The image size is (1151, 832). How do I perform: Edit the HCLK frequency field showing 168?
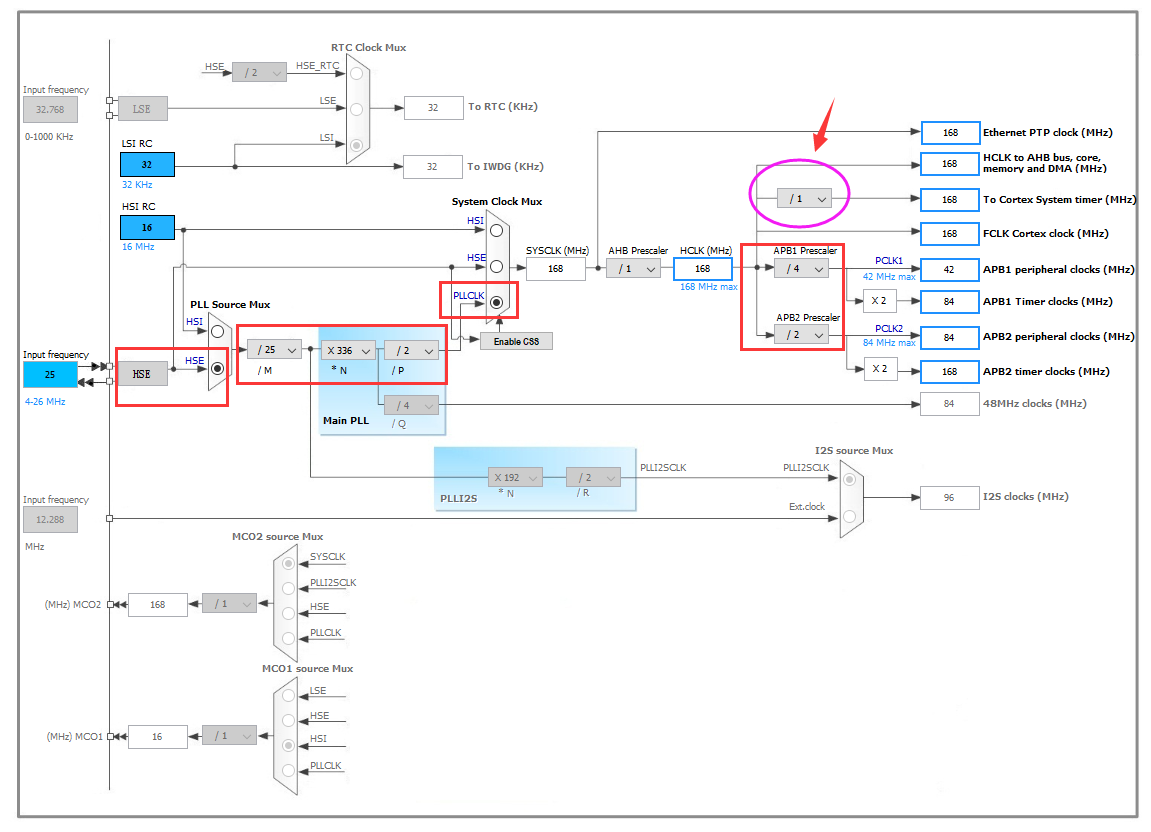click(x=702, y=268)
